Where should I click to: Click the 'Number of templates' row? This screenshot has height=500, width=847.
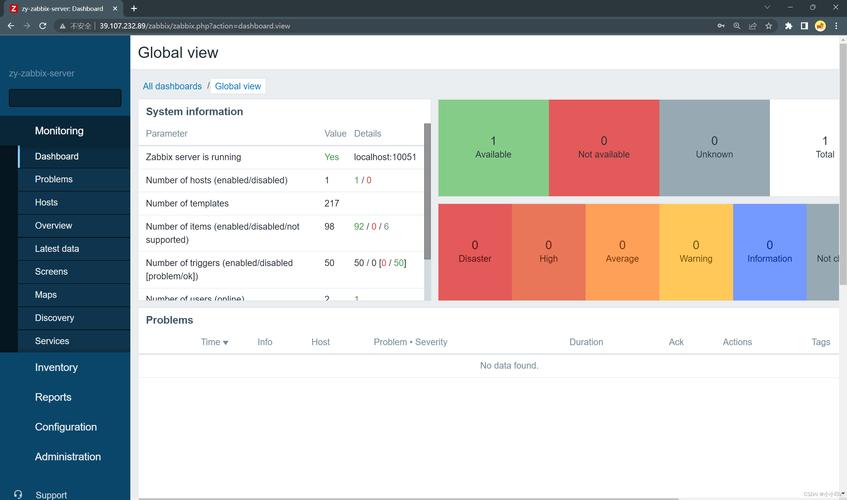pyautogui.click(x=281, y=204)
